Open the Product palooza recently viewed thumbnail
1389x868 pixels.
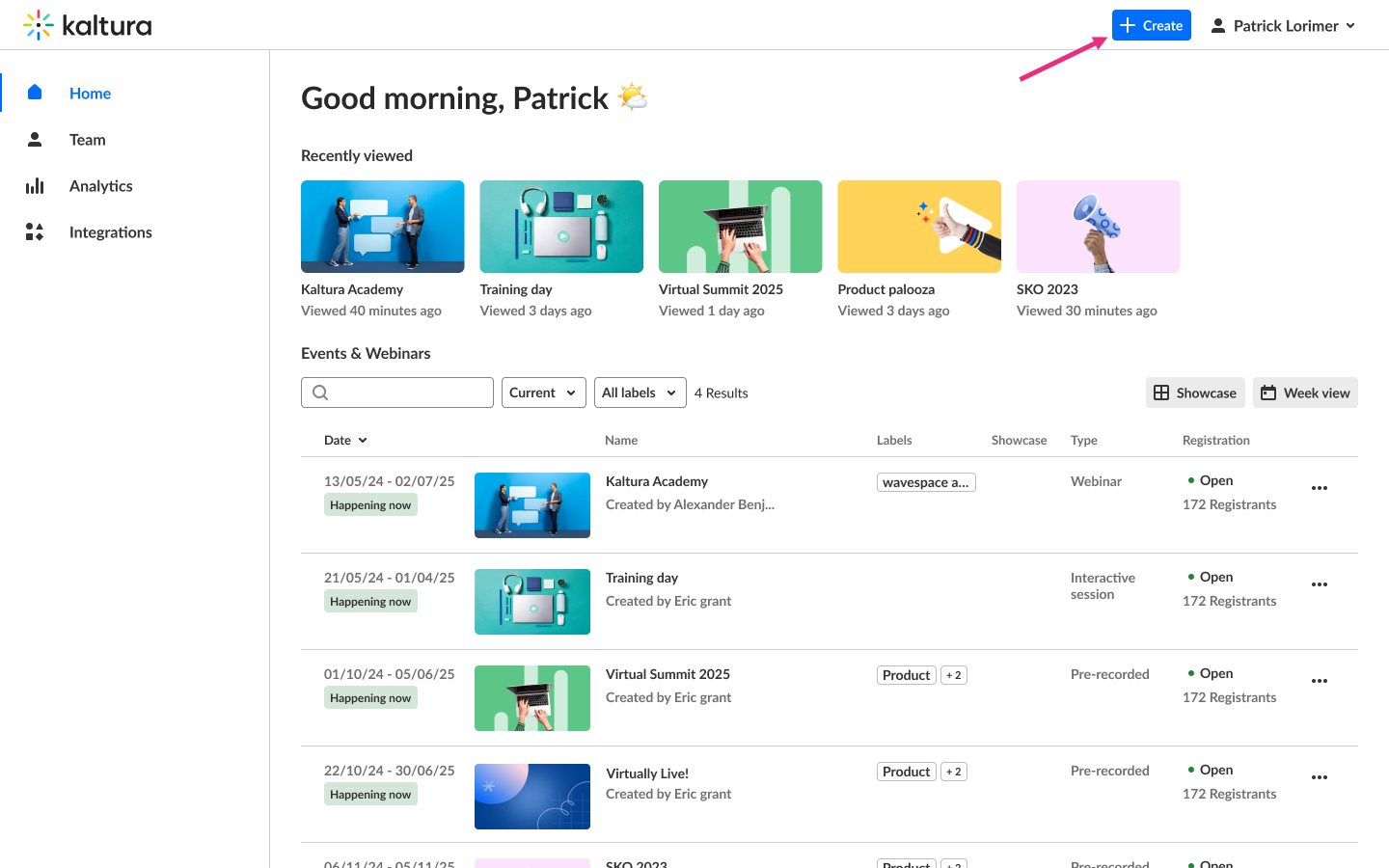[919, 227]
